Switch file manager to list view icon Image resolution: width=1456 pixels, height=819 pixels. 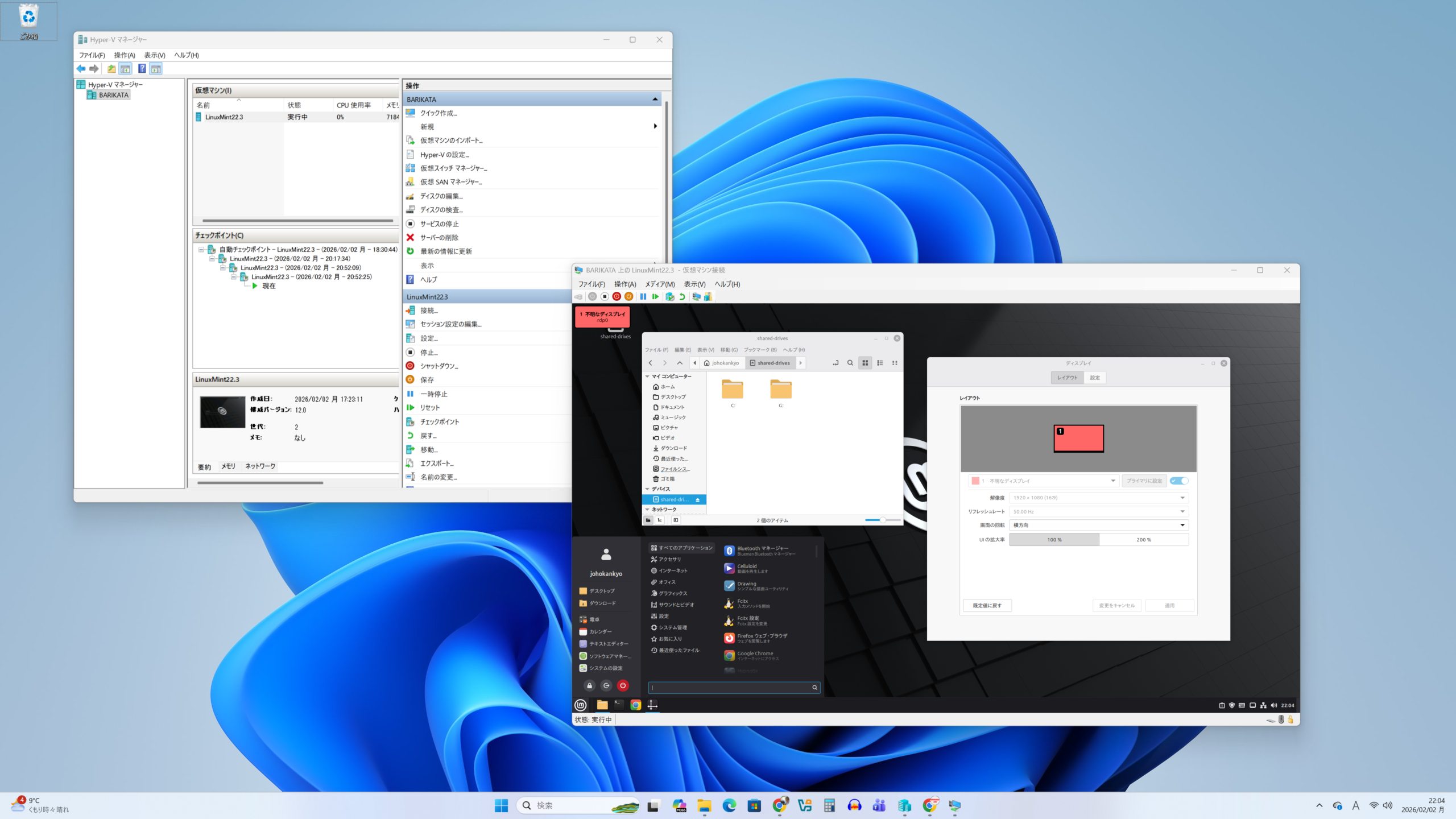pos(880,363)
